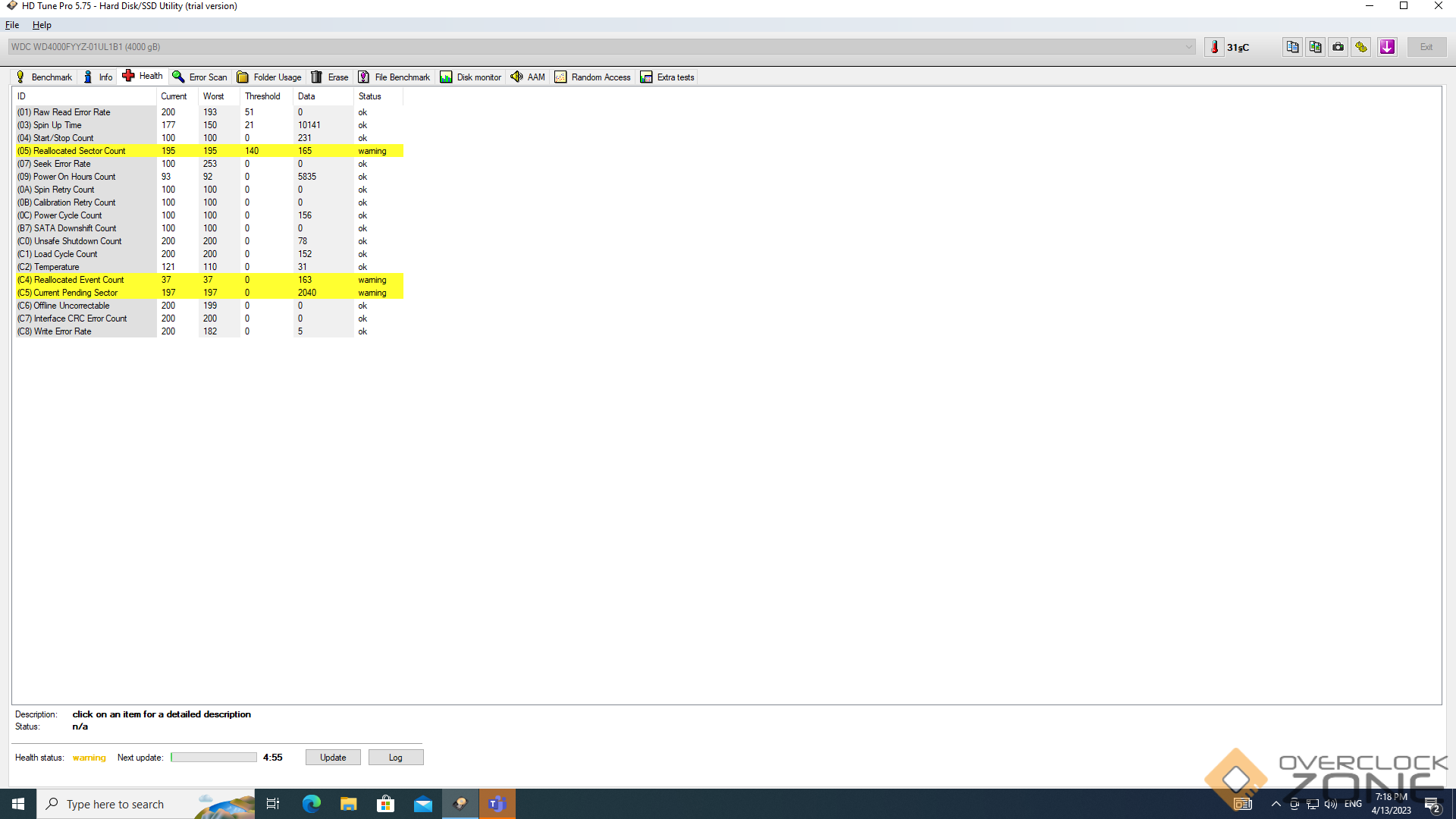The width and height of the screenshot is (1456, 819).
Task: Click the Log button
Action: coord(396,758)
